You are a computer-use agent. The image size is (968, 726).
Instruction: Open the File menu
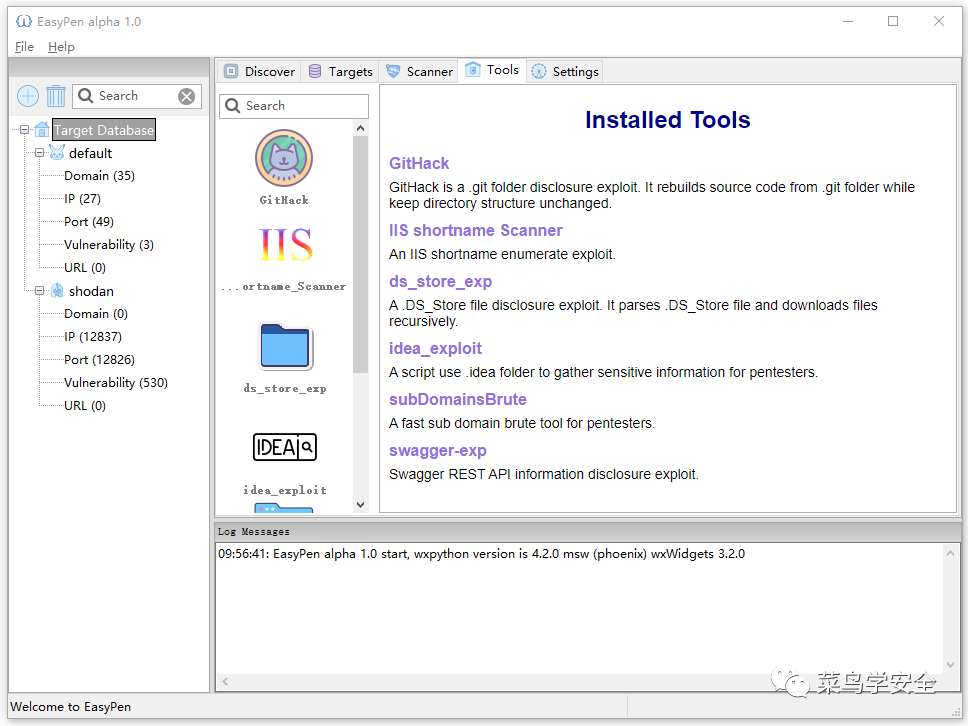[x=24, y=47]
